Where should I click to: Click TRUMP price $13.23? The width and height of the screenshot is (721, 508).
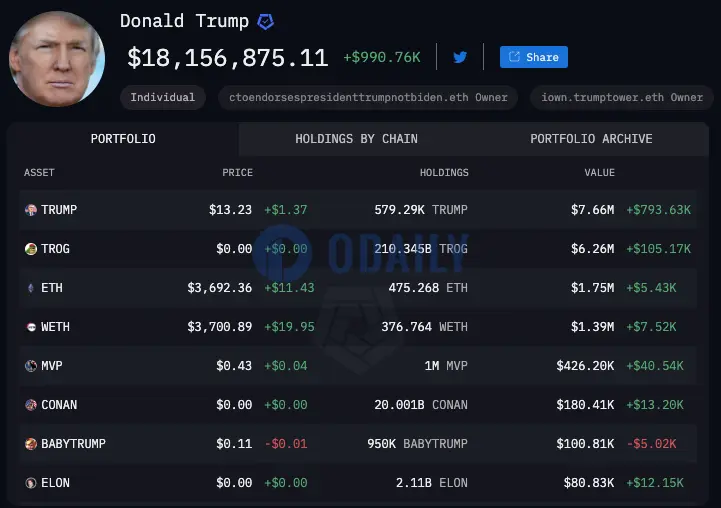tap(230, 210)
